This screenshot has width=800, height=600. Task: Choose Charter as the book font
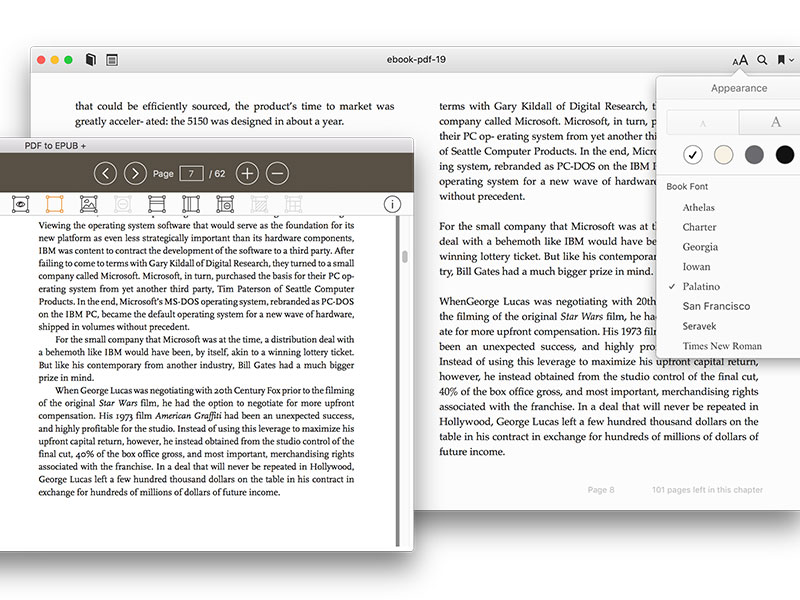click(x=699, y=227)
